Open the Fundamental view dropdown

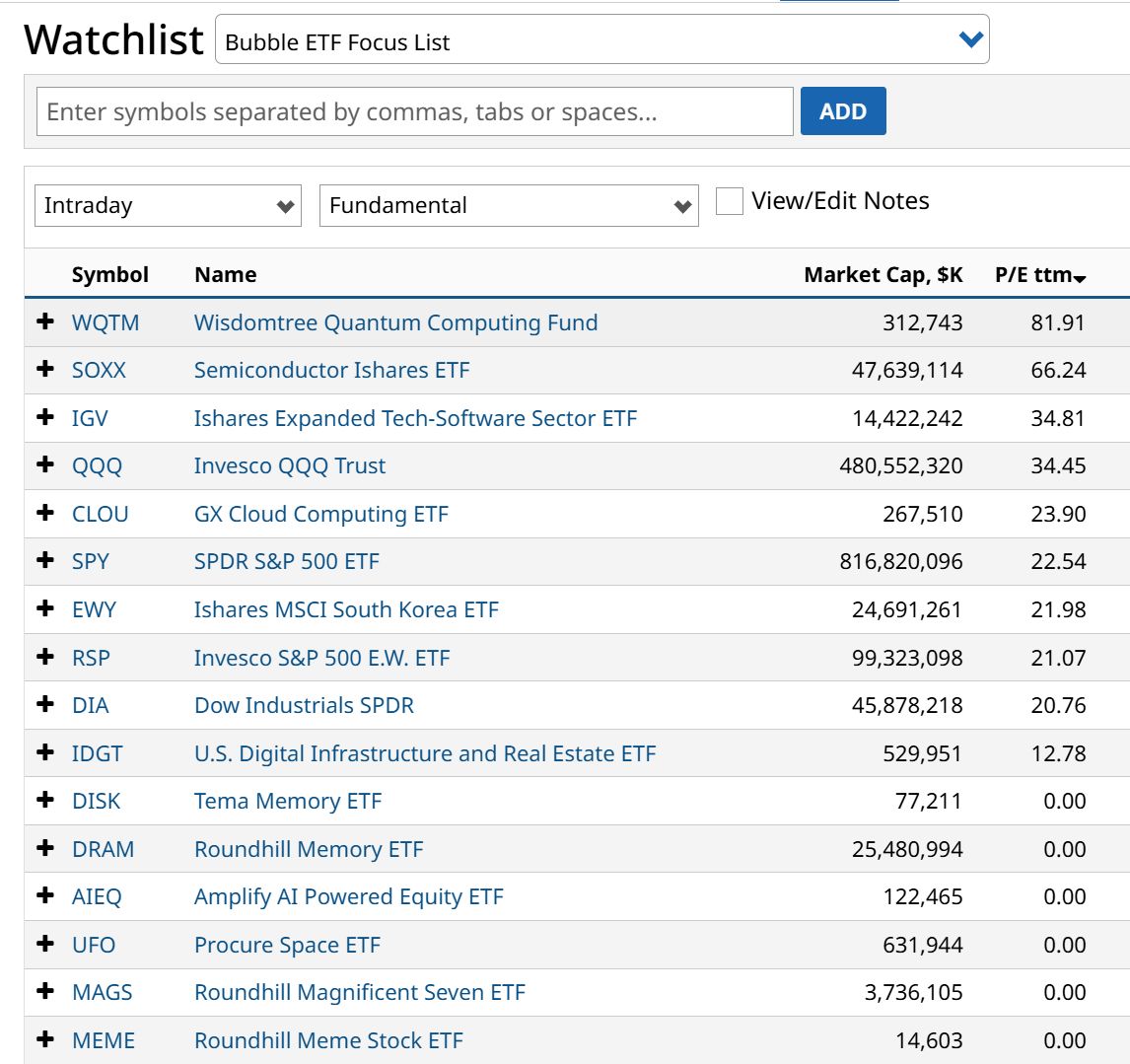(509, 205)
